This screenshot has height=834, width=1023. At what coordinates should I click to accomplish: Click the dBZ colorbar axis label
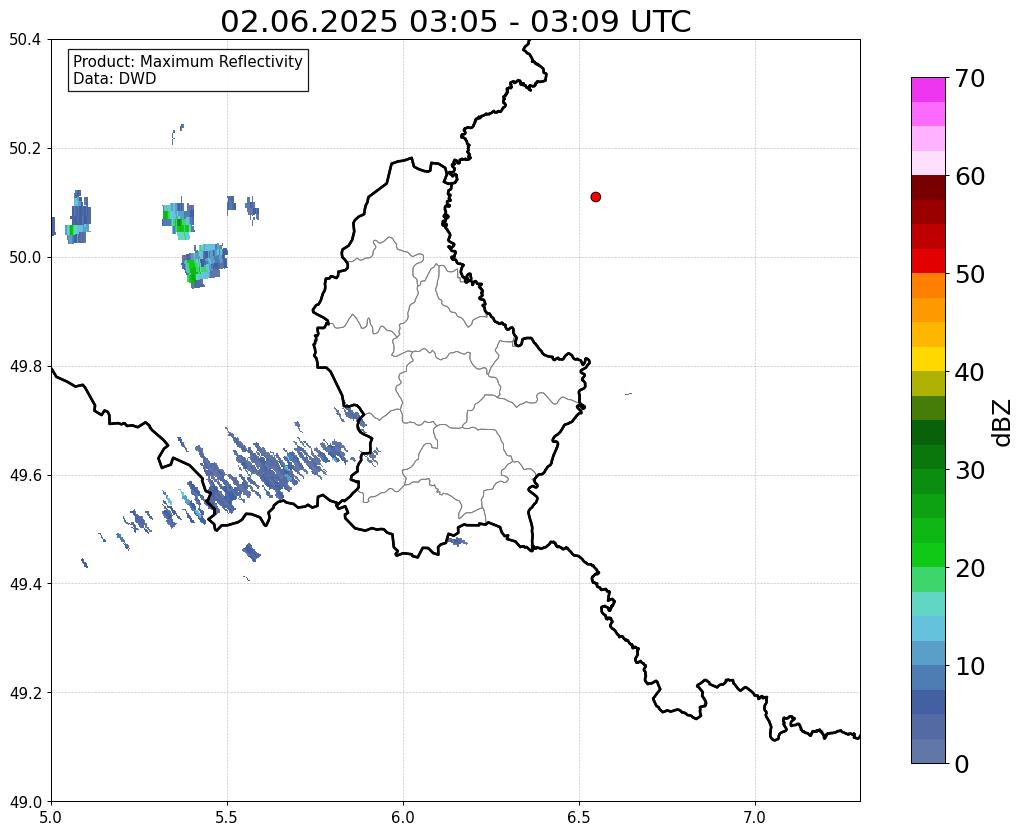[1003, 423]
